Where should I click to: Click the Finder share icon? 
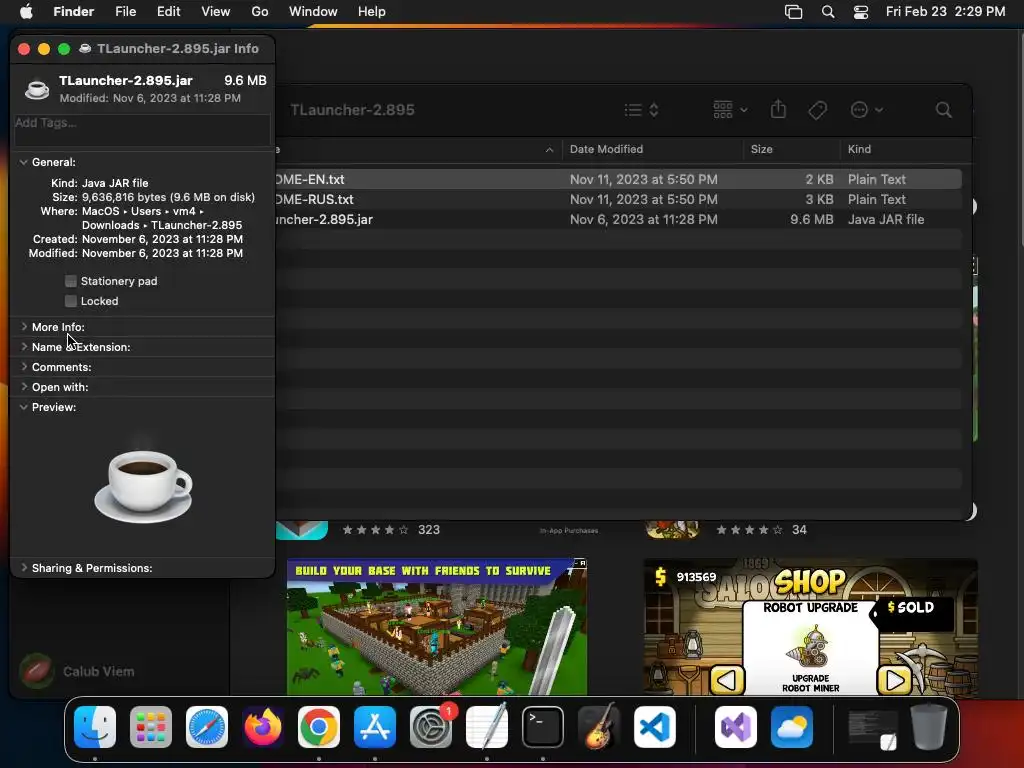click(778, 109)
